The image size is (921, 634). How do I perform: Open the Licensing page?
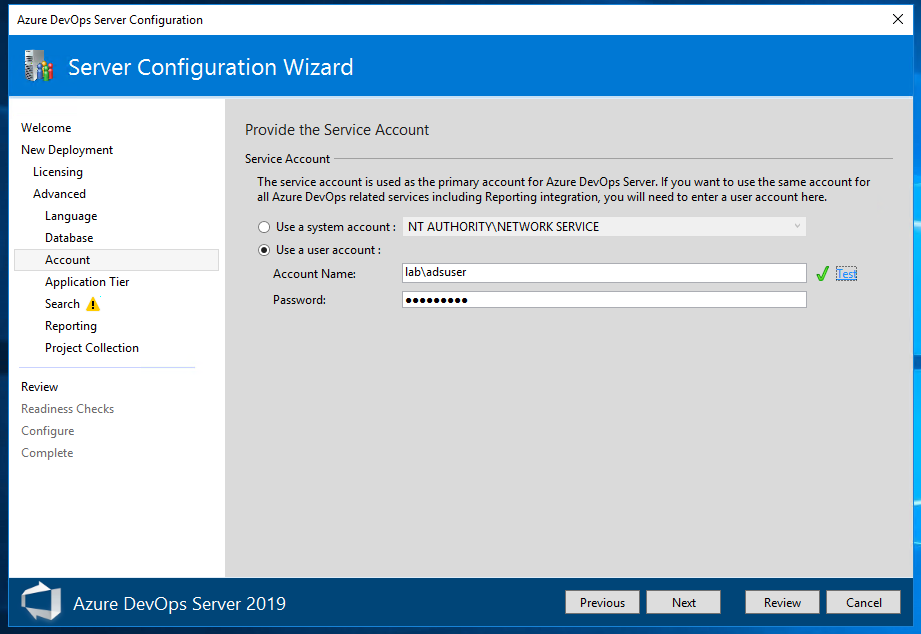(x=58, y=172)
